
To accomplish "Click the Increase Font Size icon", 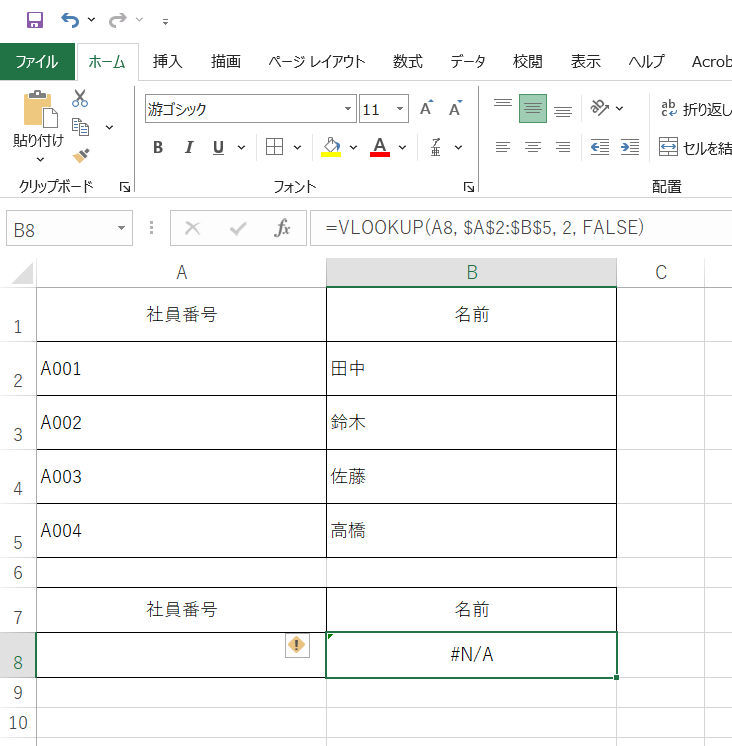I will (x=426, y=109).
